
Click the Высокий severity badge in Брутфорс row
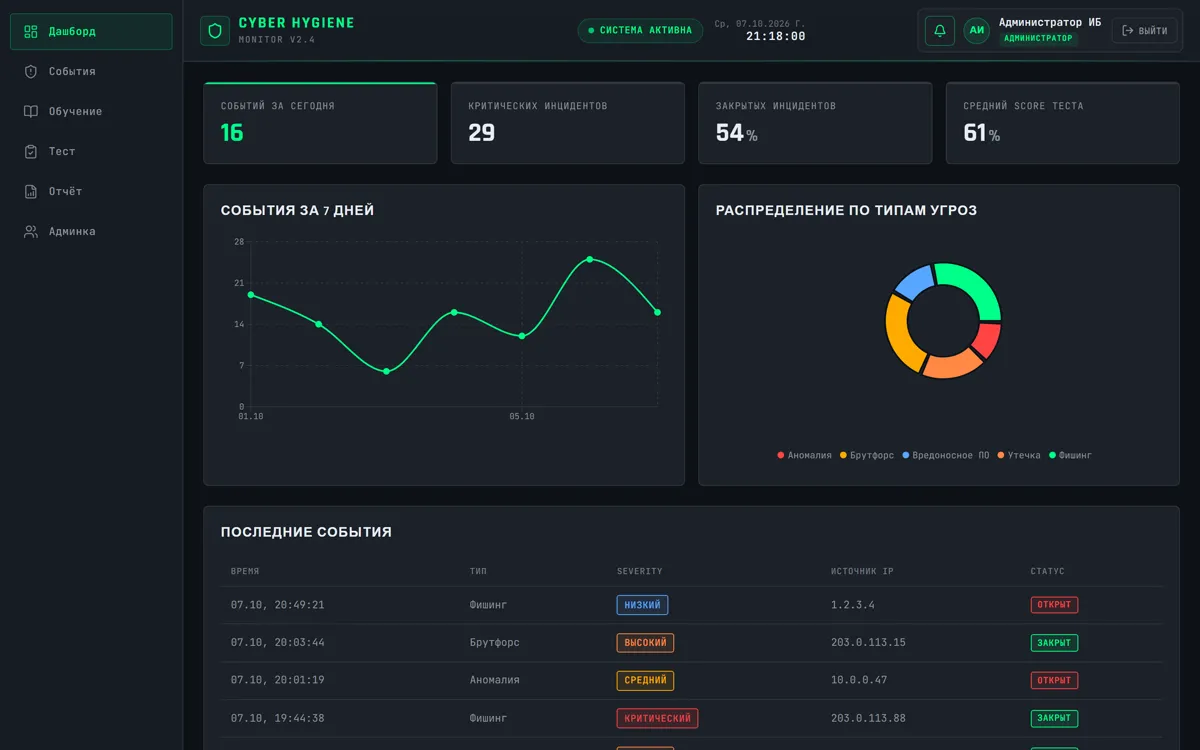coord(645,643)
